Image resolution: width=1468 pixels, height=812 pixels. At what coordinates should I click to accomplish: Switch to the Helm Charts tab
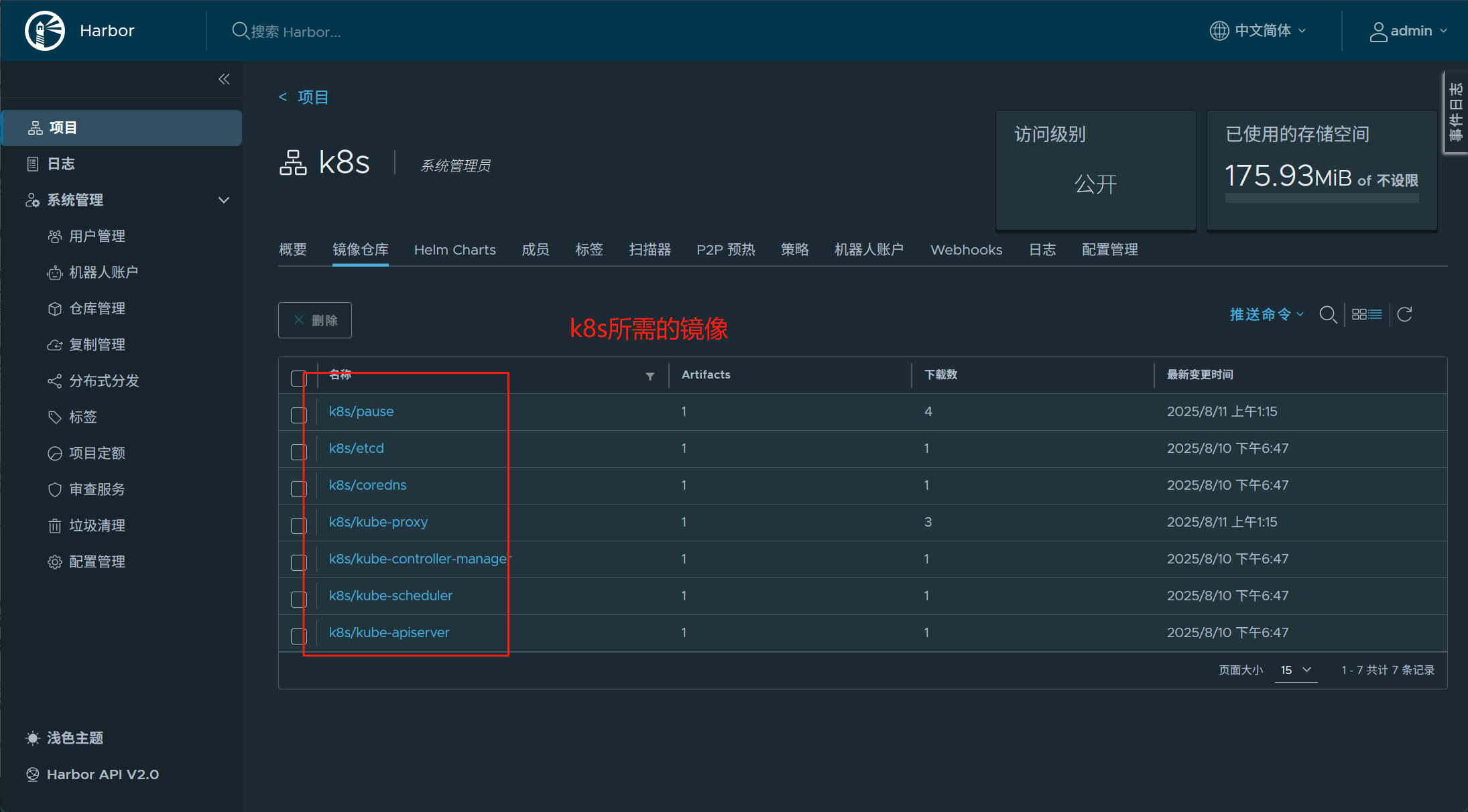click(x=454, y=250)
